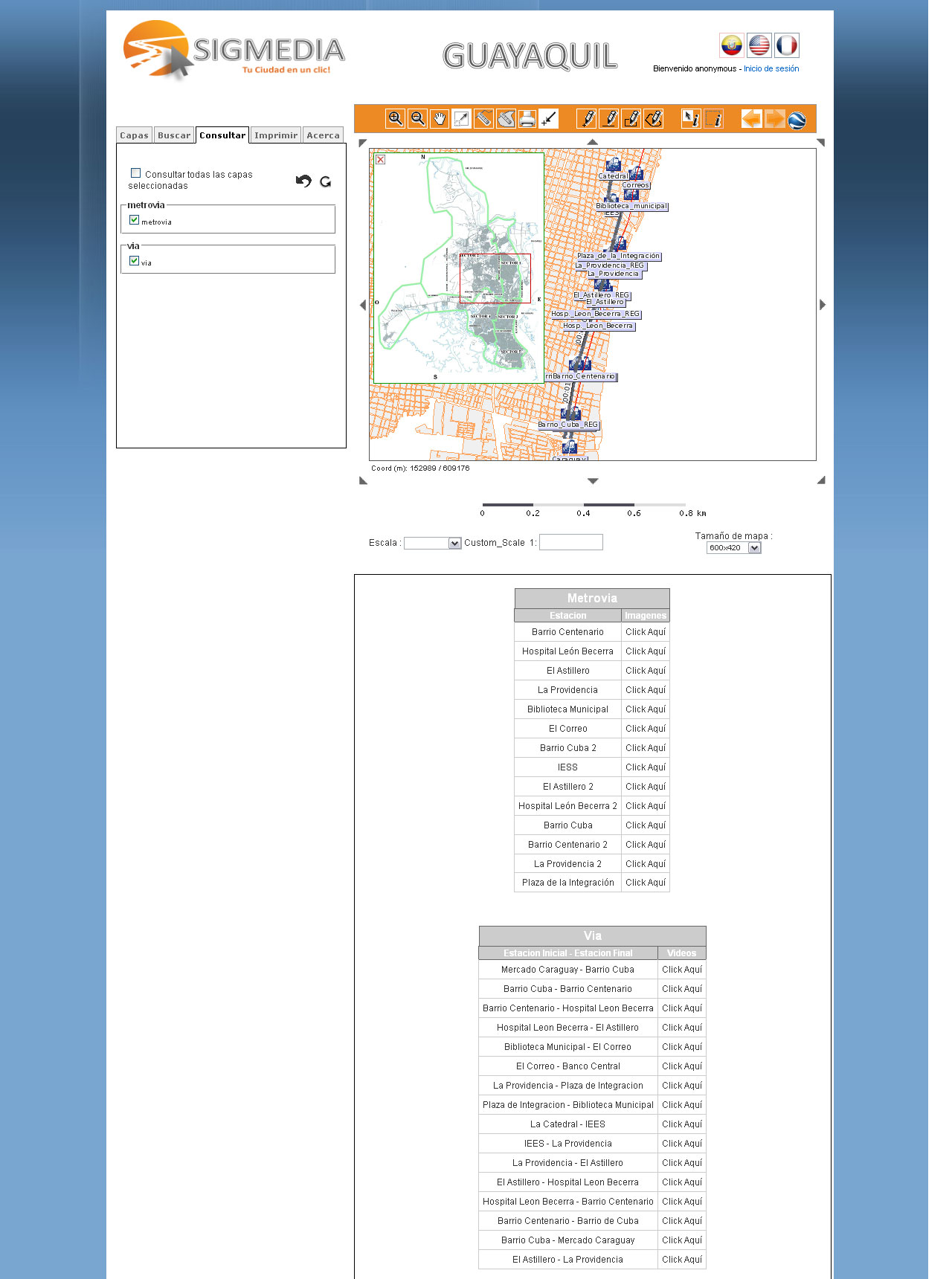Select the identify by rectangle tool
Screen dimensions: 952x1279
click(x=714, y=118)
